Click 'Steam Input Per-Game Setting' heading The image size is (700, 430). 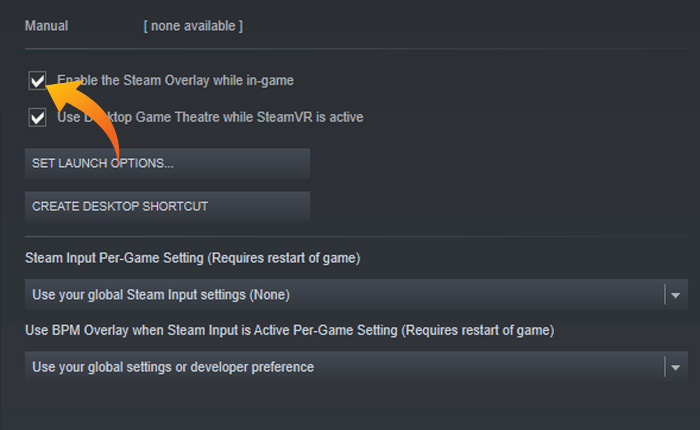click(192, 258)
